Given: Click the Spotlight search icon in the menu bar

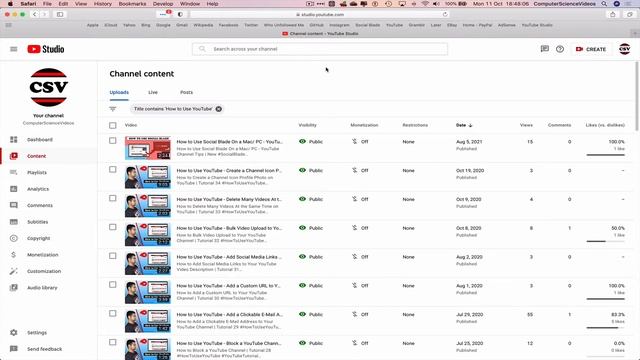Looking at the screenshot, I should click(x=604, y=4).
